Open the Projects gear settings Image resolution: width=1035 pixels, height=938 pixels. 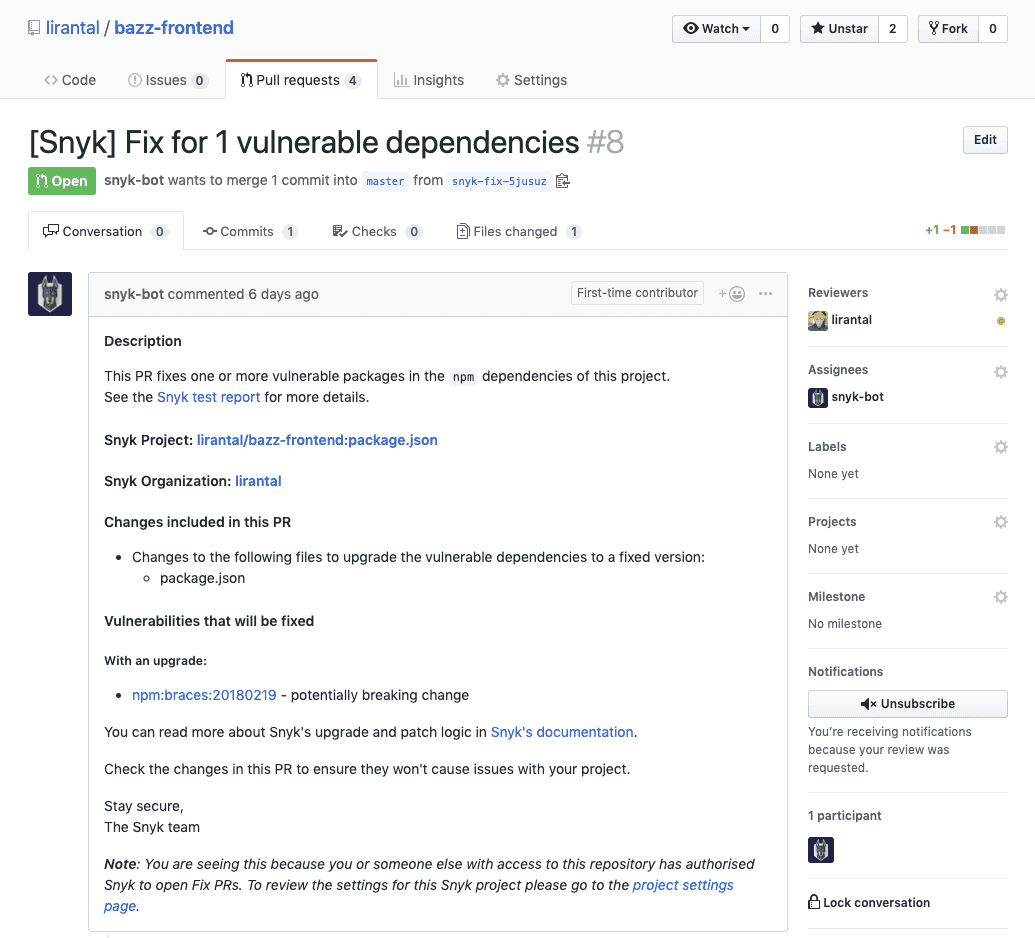pyautogui.click(x=1001, y=521)
